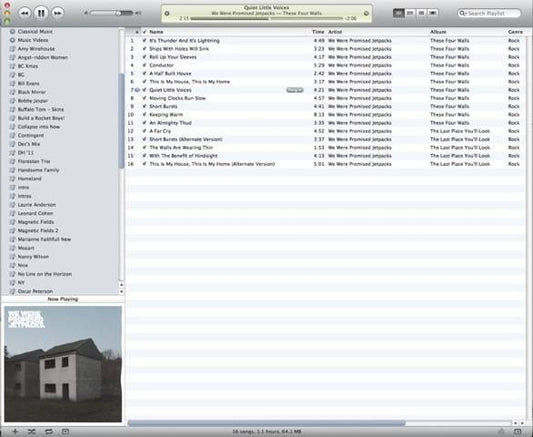Uncheck Quiet Little Voices track
The width and height of the screenshot is (533, 437).
[144, 90]
